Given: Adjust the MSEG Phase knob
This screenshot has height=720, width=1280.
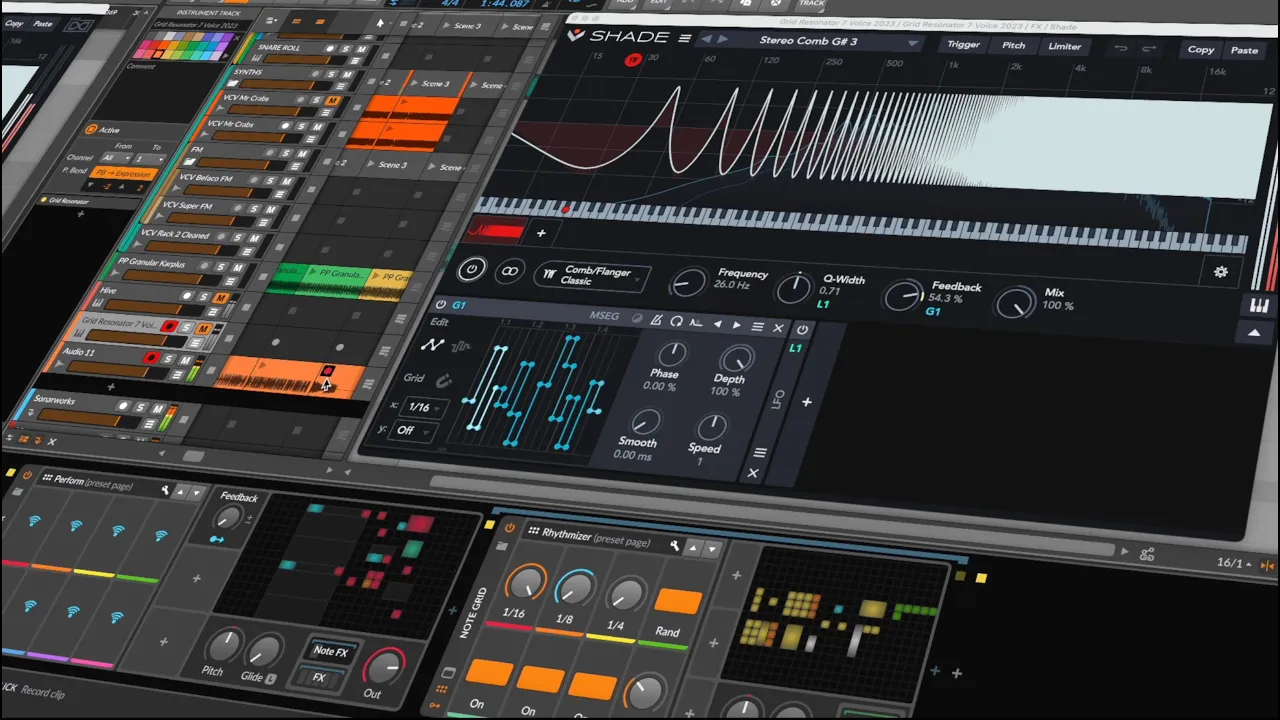Looking at the screenshot, I should coord(672,353).
